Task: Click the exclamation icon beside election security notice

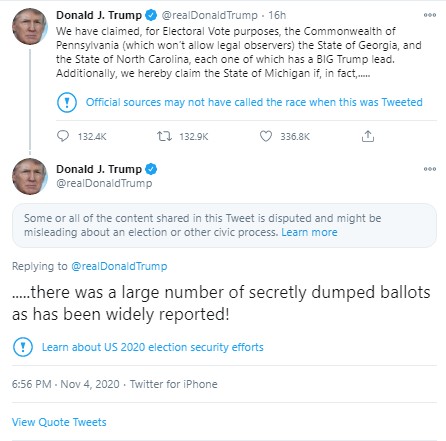Action: pos(23,347)
